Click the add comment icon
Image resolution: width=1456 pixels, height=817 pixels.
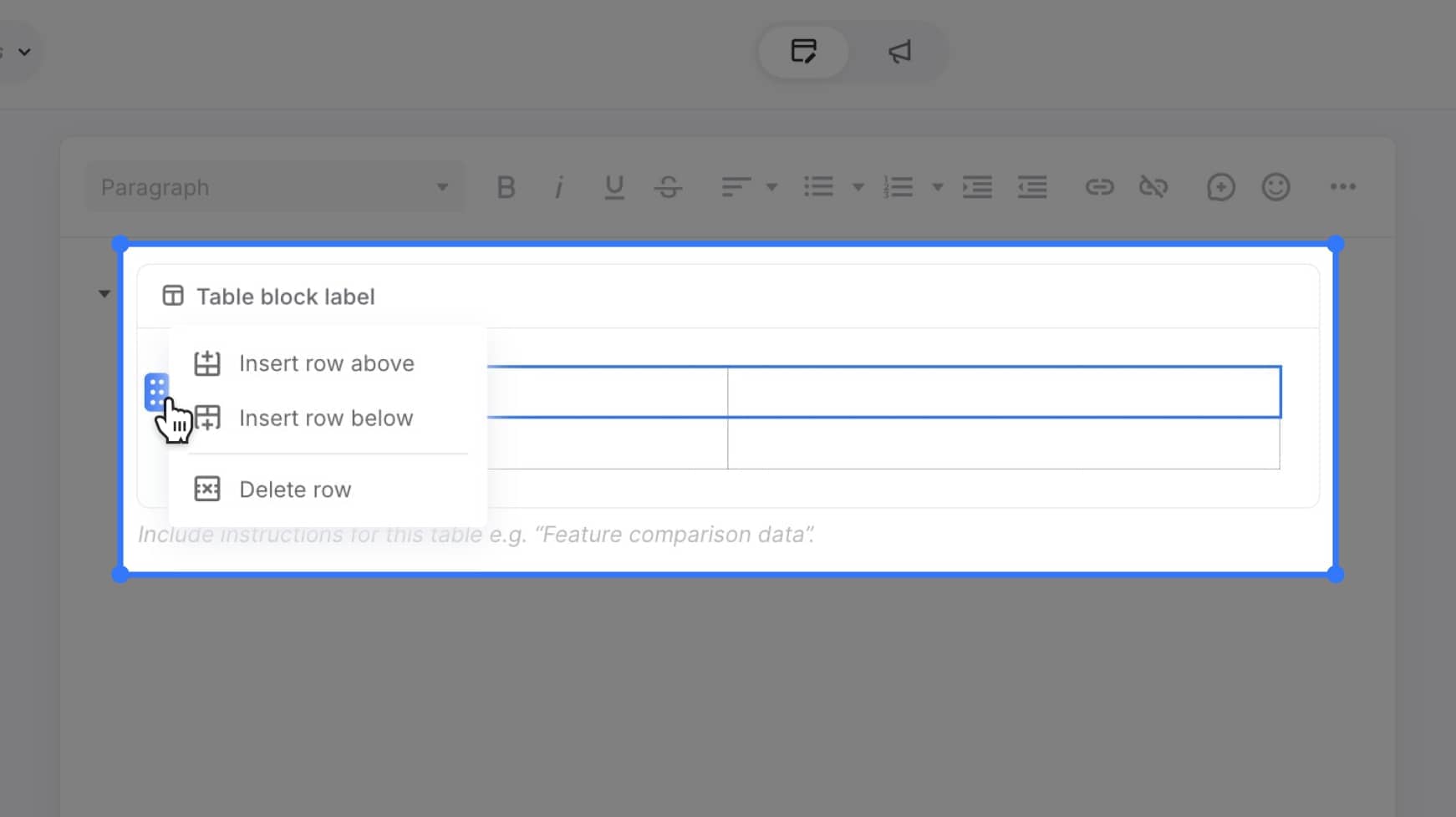coord(1220,187)
